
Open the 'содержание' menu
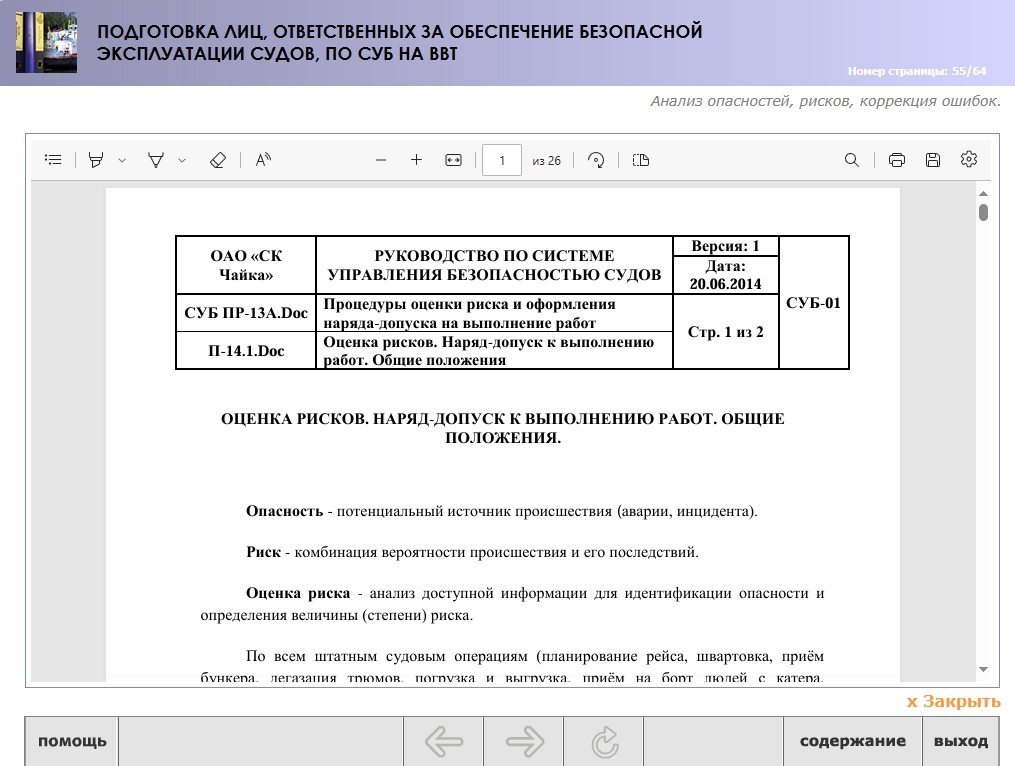pos(852,742)
